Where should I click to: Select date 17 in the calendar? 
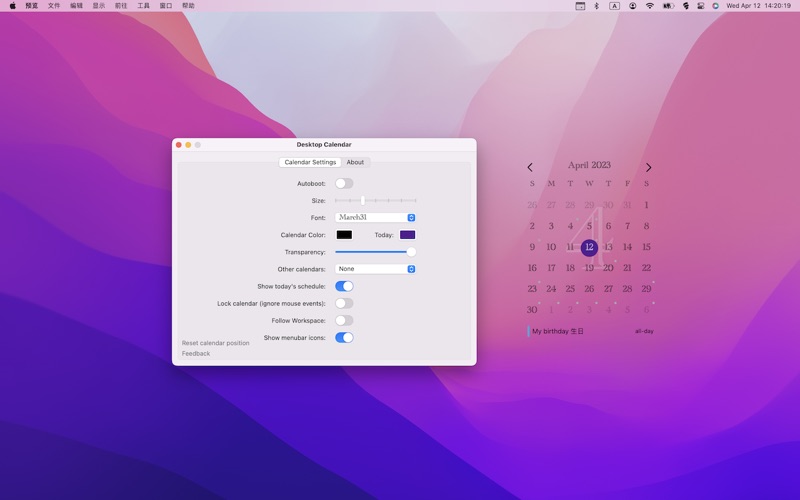click(x=551, y=268)
